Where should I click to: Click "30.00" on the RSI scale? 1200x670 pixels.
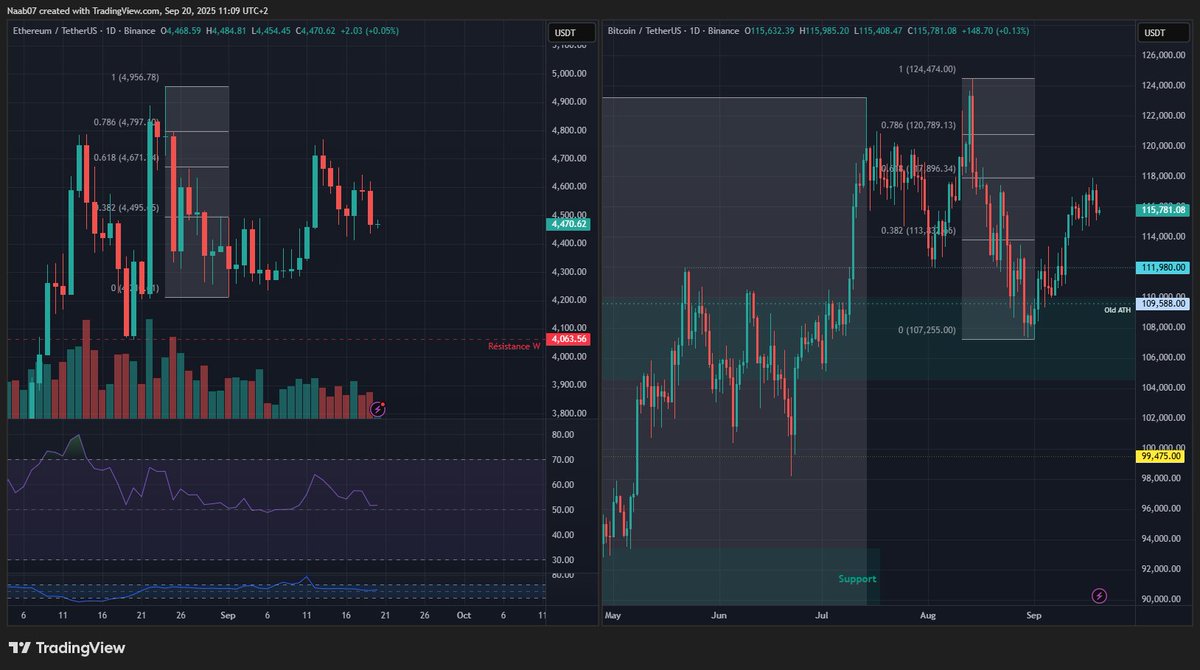tap(561, 560)
